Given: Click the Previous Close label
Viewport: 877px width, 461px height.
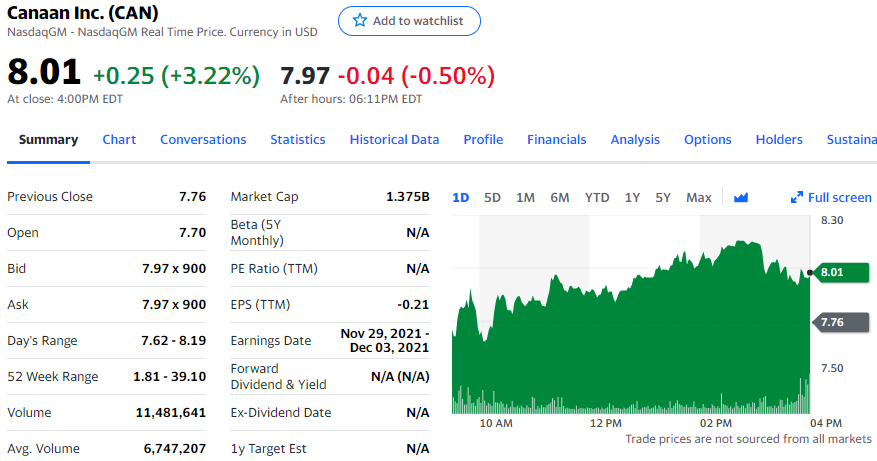Looking at the screenshot, I should click(50, 197).
